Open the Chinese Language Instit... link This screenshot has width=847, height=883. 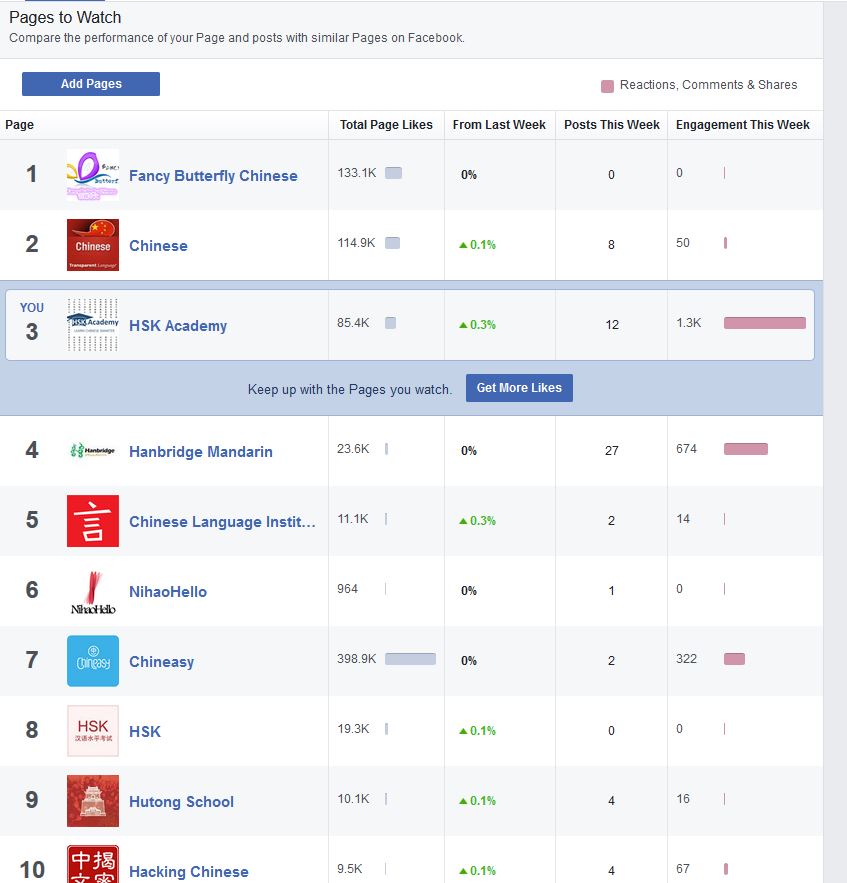pos(222,521)
